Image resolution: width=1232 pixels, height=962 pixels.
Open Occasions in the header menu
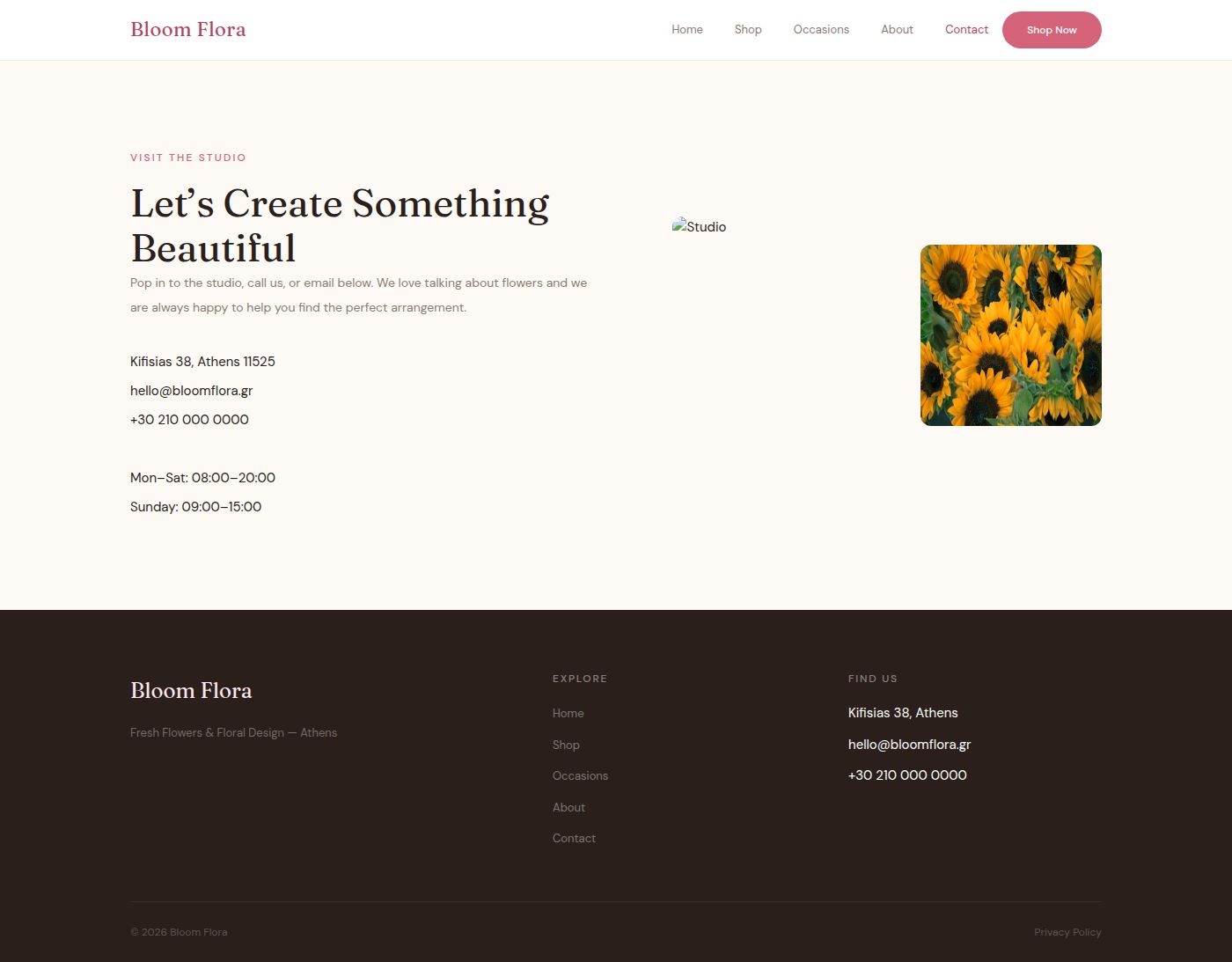tap(821, 29)
